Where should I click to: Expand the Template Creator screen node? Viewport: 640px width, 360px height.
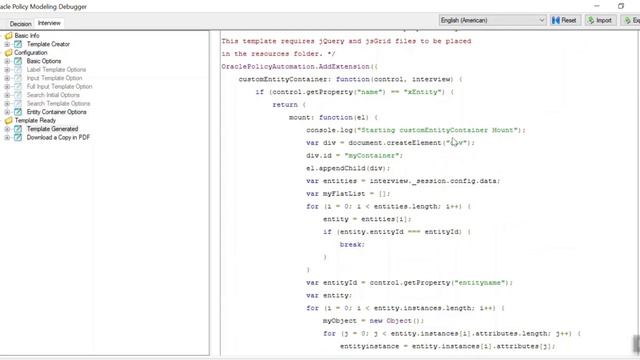7,44
